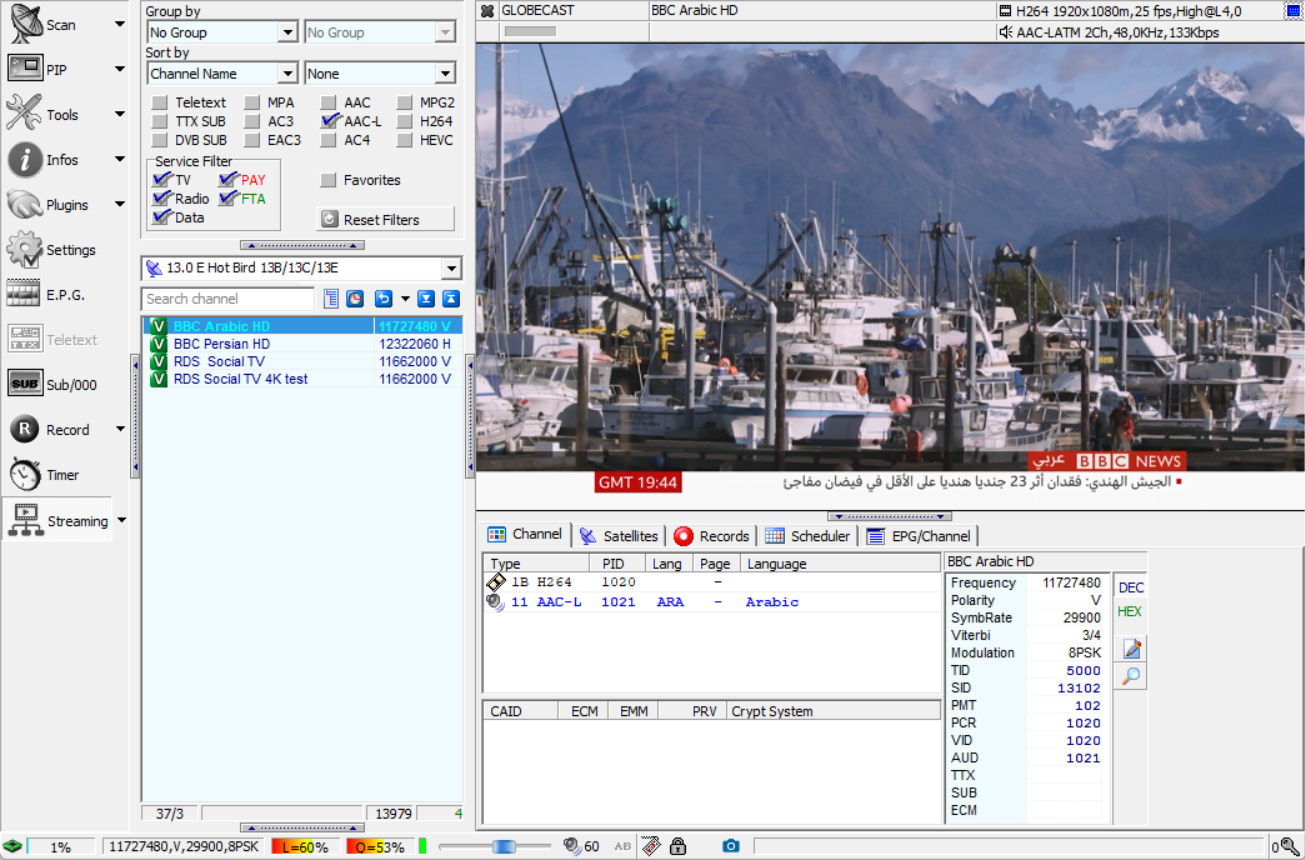Click the clock icon beside Search channel
The width and height of the screenshot is (1305, 860).
tap(355, 299)
